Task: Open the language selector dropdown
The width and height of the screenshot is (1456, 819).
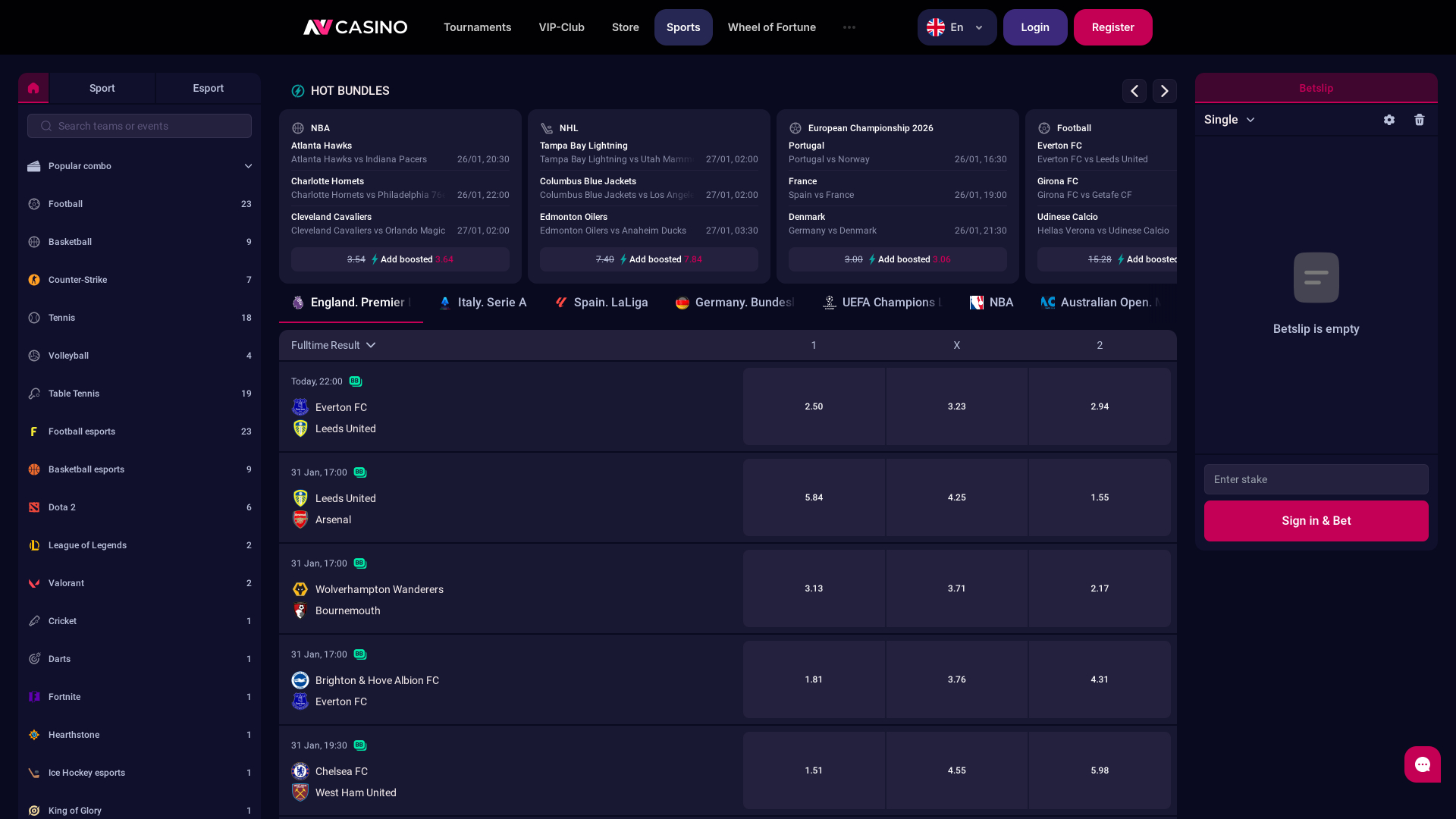Action: pyautogui.click(x=956, y=27)
